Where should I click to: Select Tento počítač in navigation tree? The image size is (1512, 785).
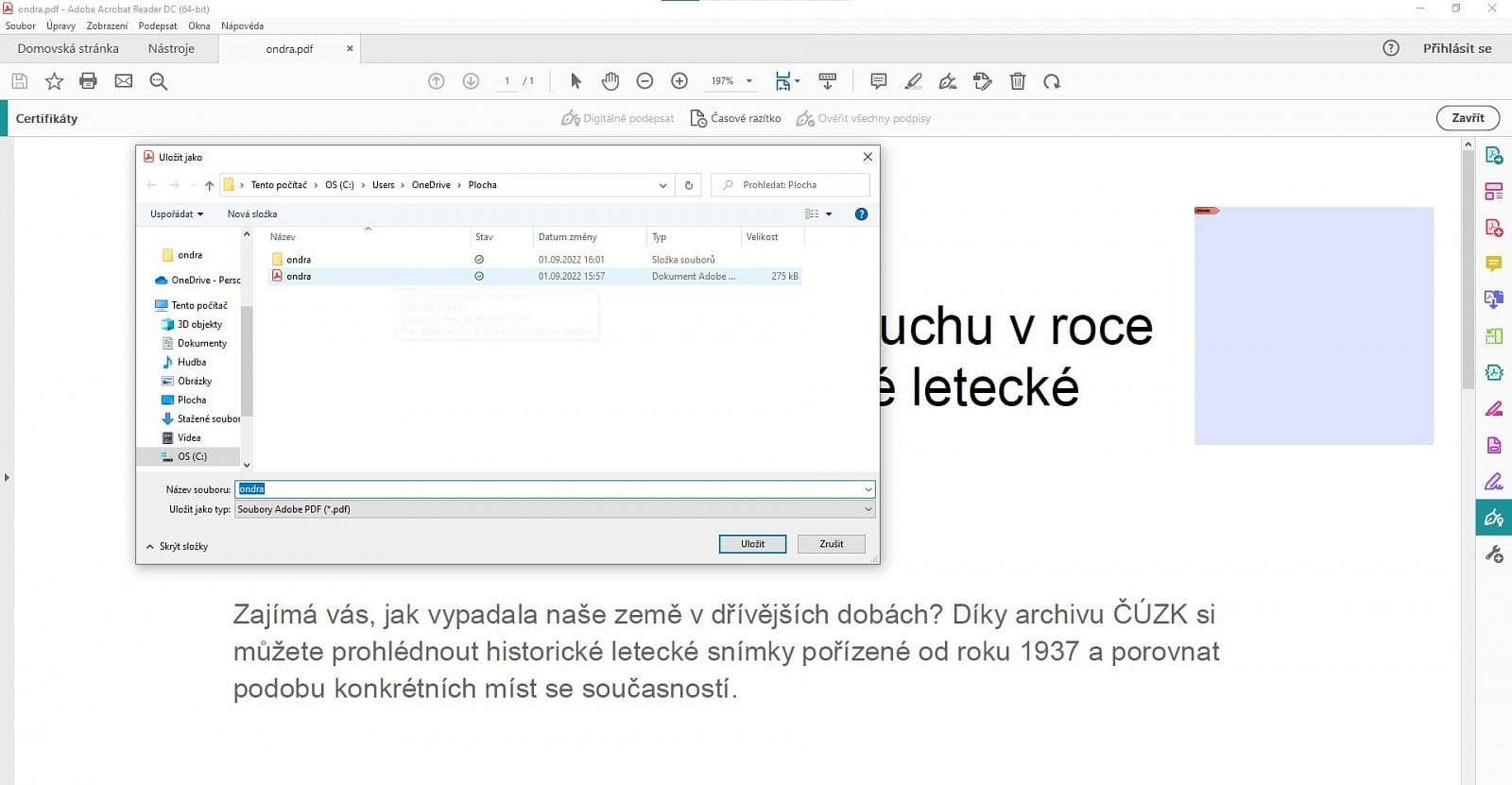click(x=198, y=305)
